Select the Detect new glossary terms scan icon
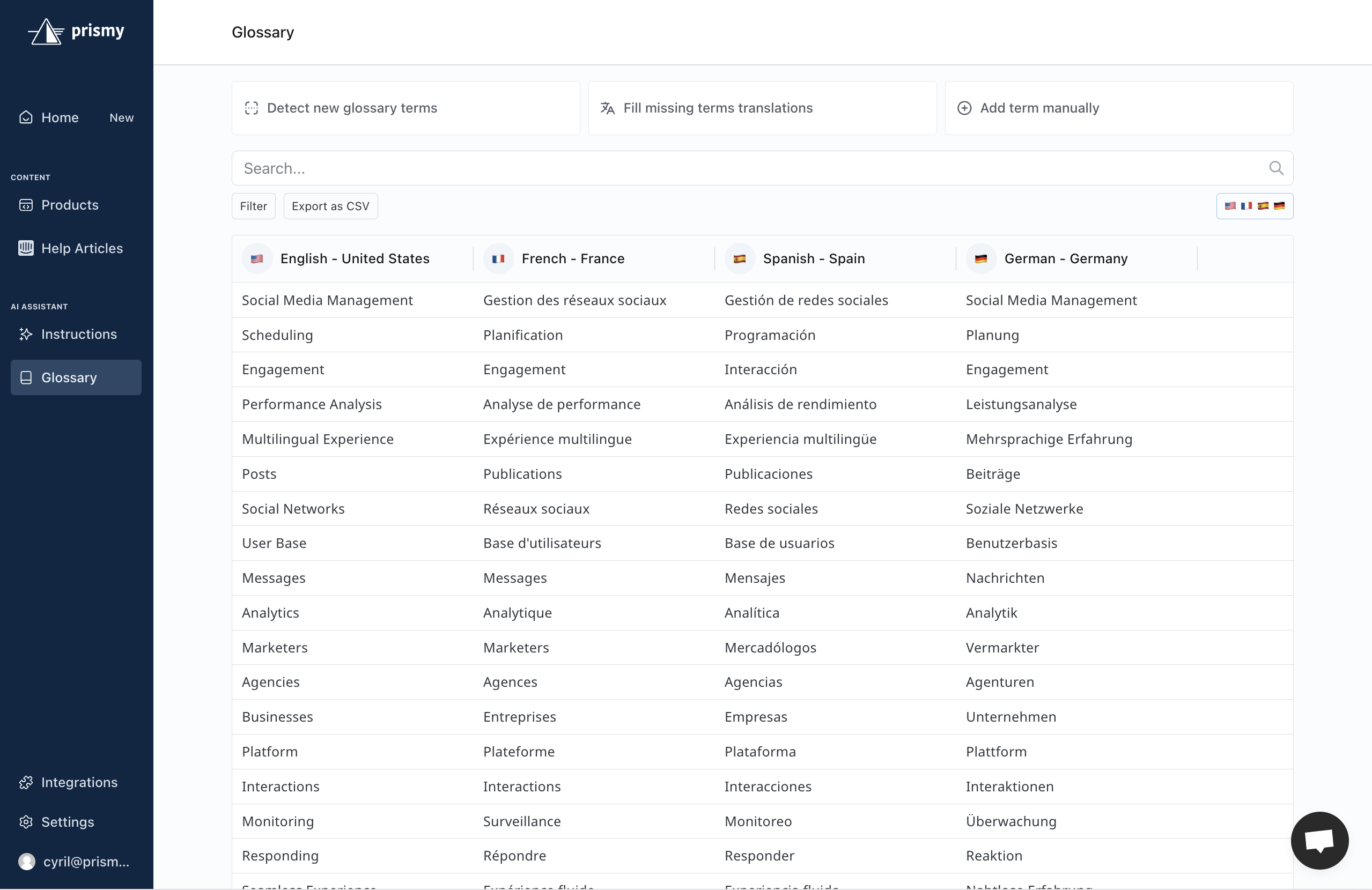Viewport: 1372px width, 890px height. [251, 108]
